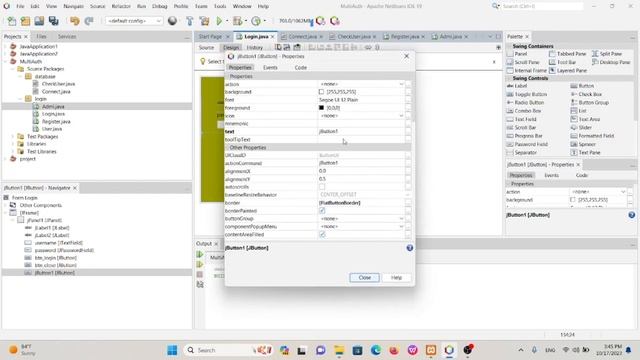The height and width of the screenshot is (360, 640).
Task: Click the background swatch in docked Properties panel
Action: point(572,200)
